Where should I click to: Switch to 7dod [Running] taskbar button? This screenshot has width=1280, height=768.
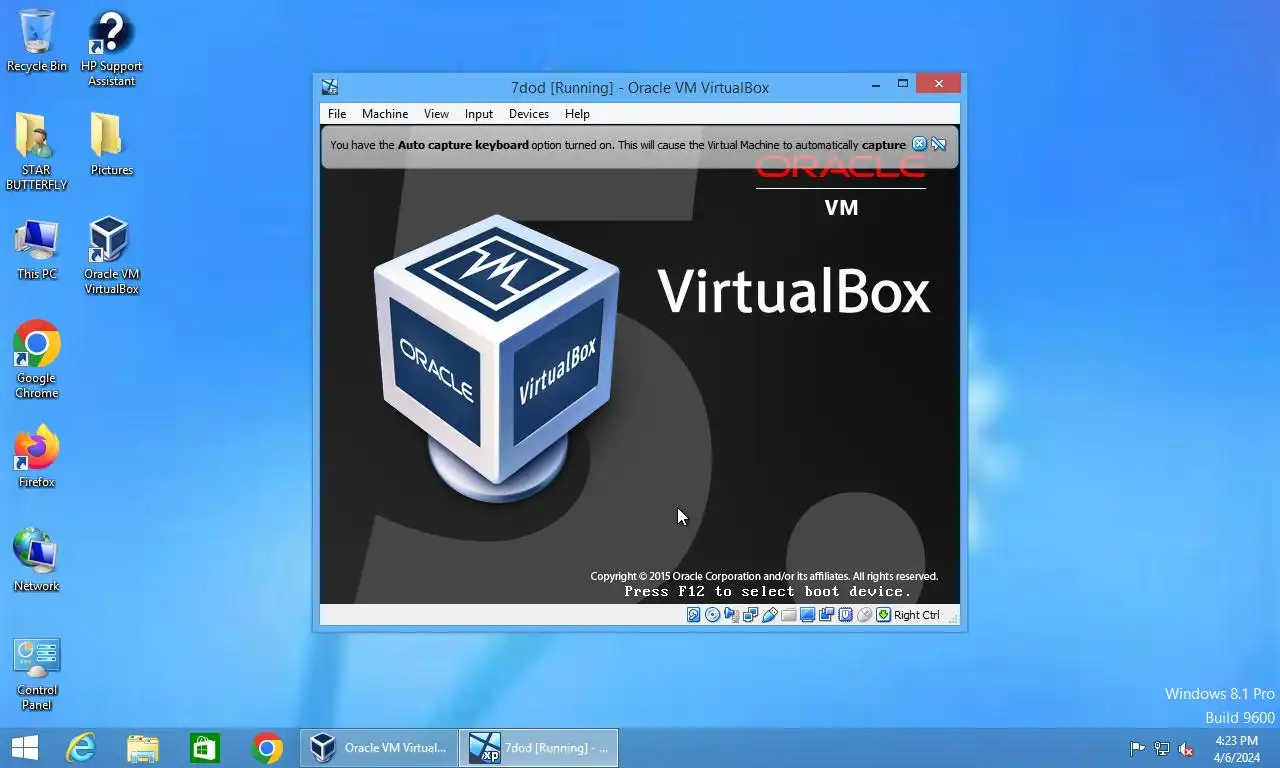539,748
